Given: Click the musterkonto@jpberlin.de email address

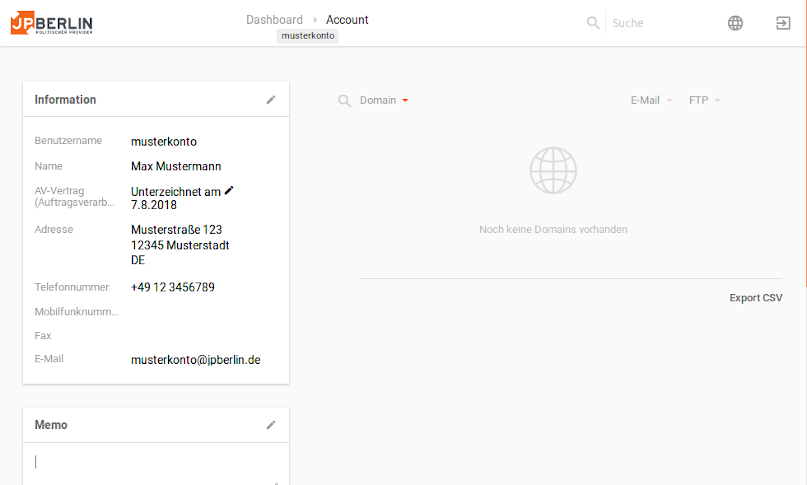Looking at the screenshot, I should (195, 360).
